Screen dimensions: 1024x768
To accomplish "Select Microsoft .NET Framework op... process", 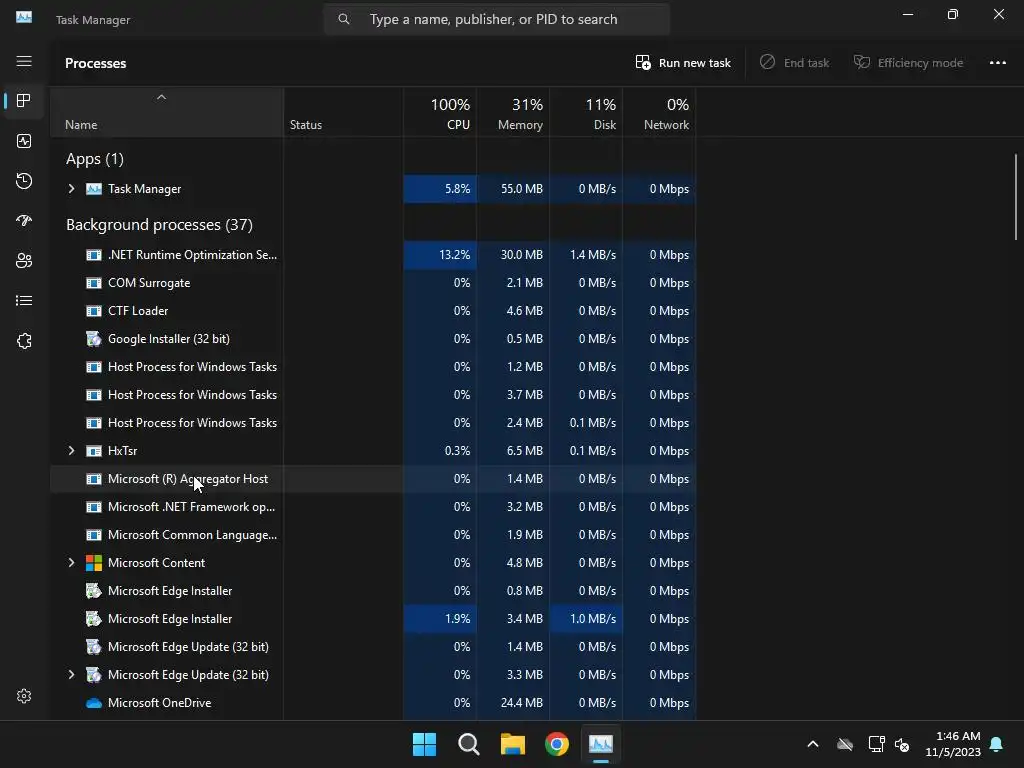I will [x=373, y=507].
